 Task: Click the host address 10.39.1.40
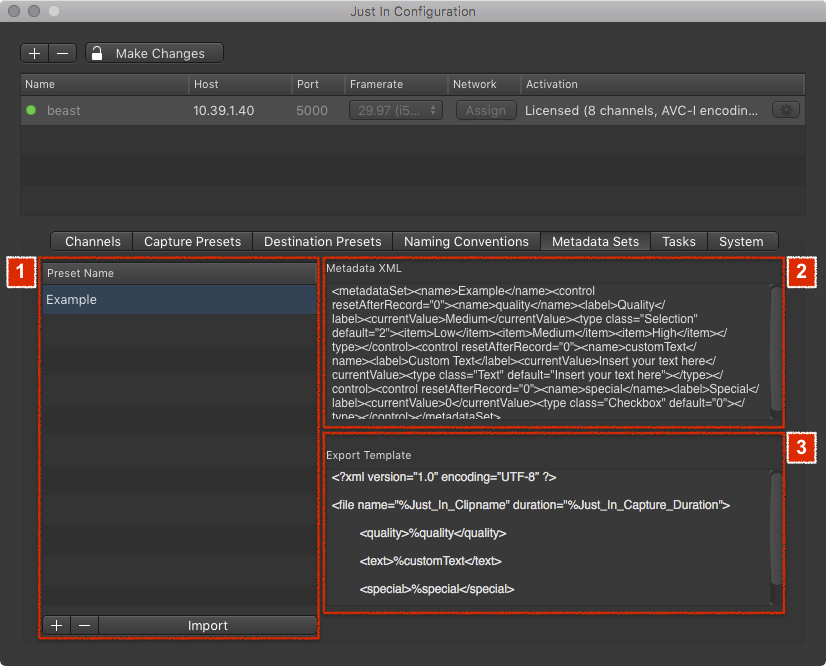pyautogui.click(x=223, y=111)
